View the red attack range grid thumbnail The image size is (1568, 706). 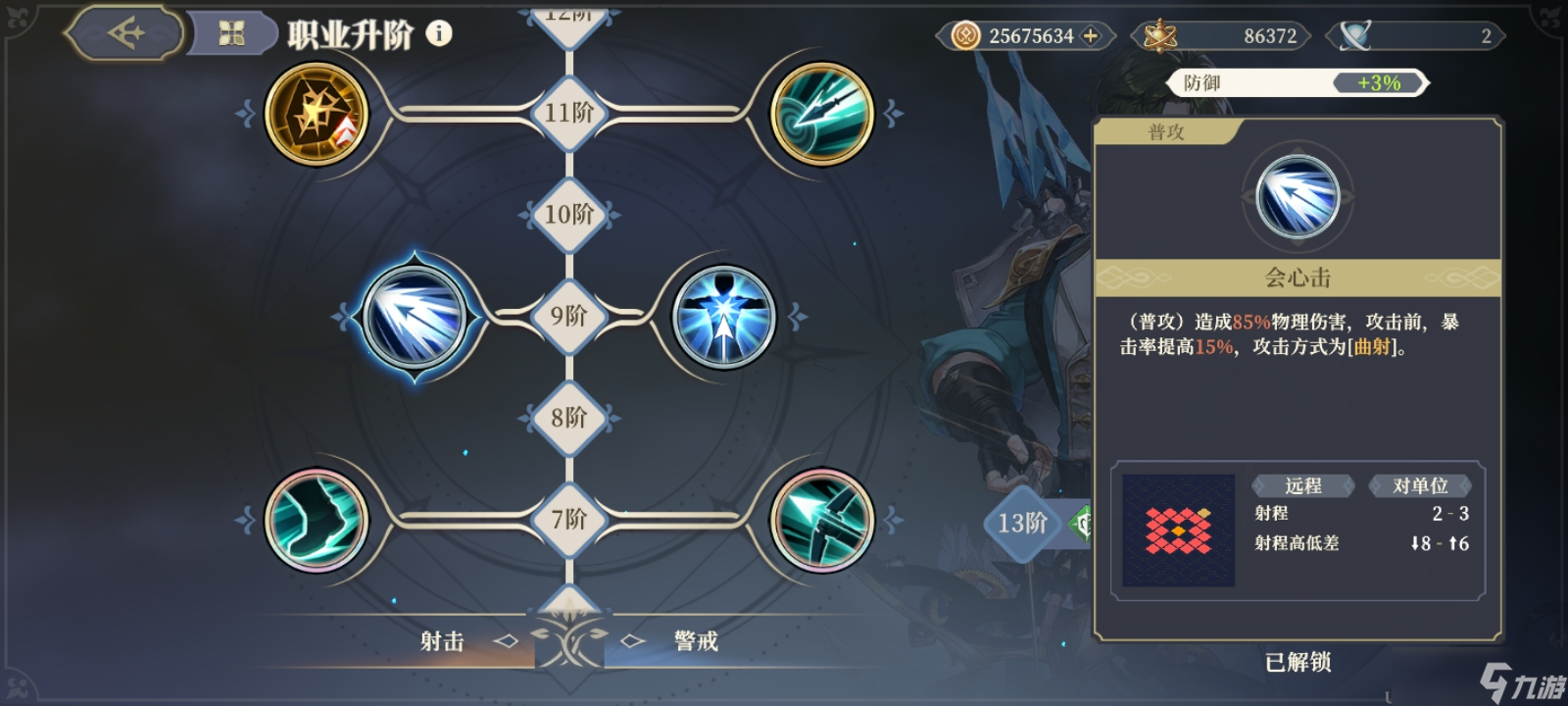[1178, 530]
